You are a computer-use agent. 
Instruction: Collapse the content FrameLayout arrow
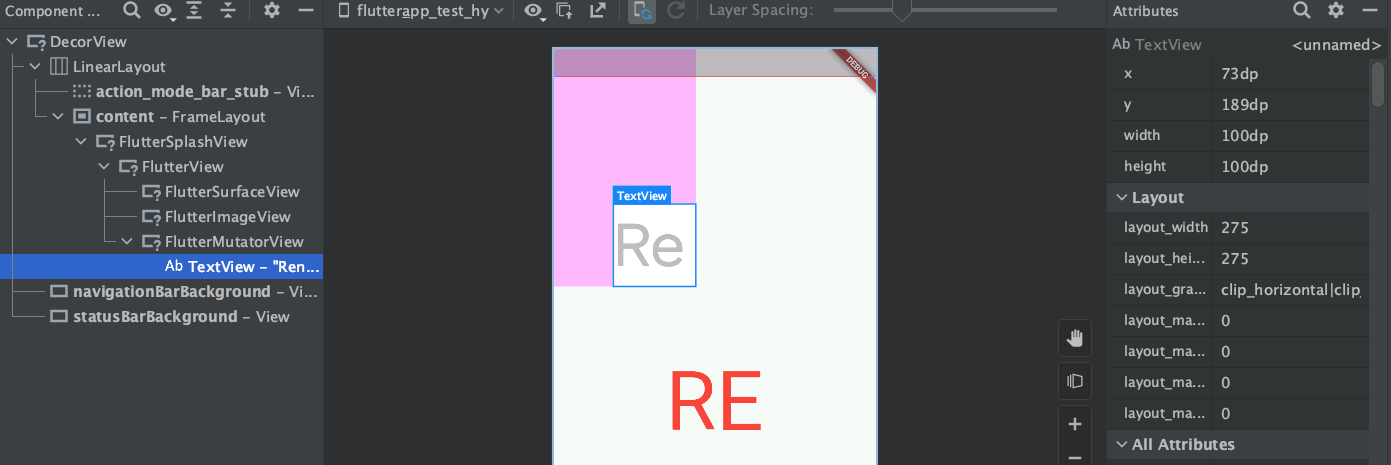point(58,117)
